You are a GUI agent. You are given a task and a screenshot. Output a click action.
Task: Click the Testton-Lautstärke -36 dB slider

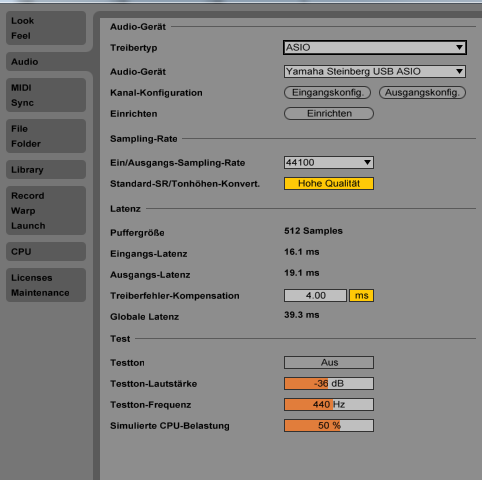(329, 383)
